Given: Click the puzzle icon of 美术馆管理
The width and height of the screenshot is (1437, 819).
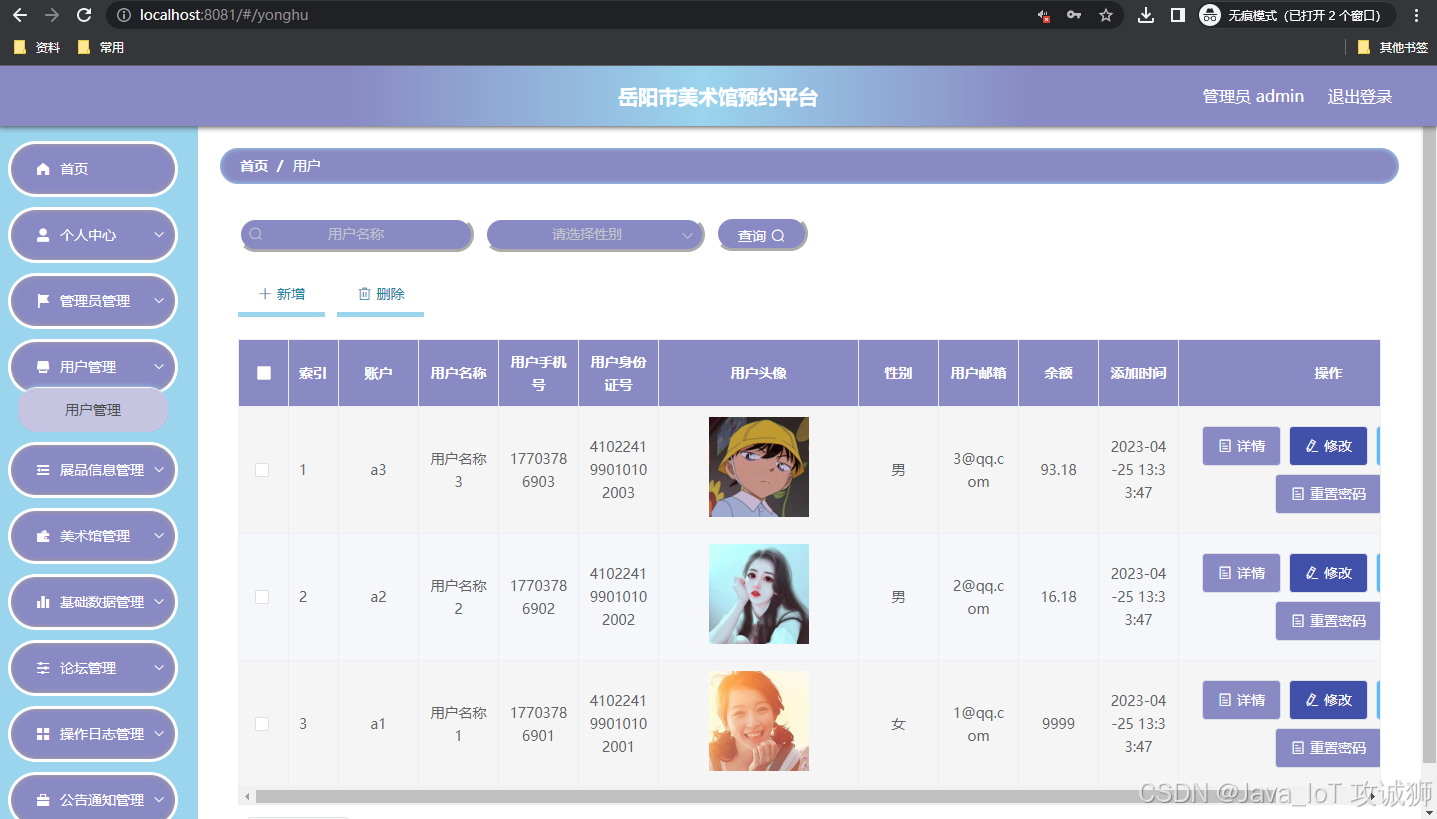Looking at the screenshot, I should 43,536.
